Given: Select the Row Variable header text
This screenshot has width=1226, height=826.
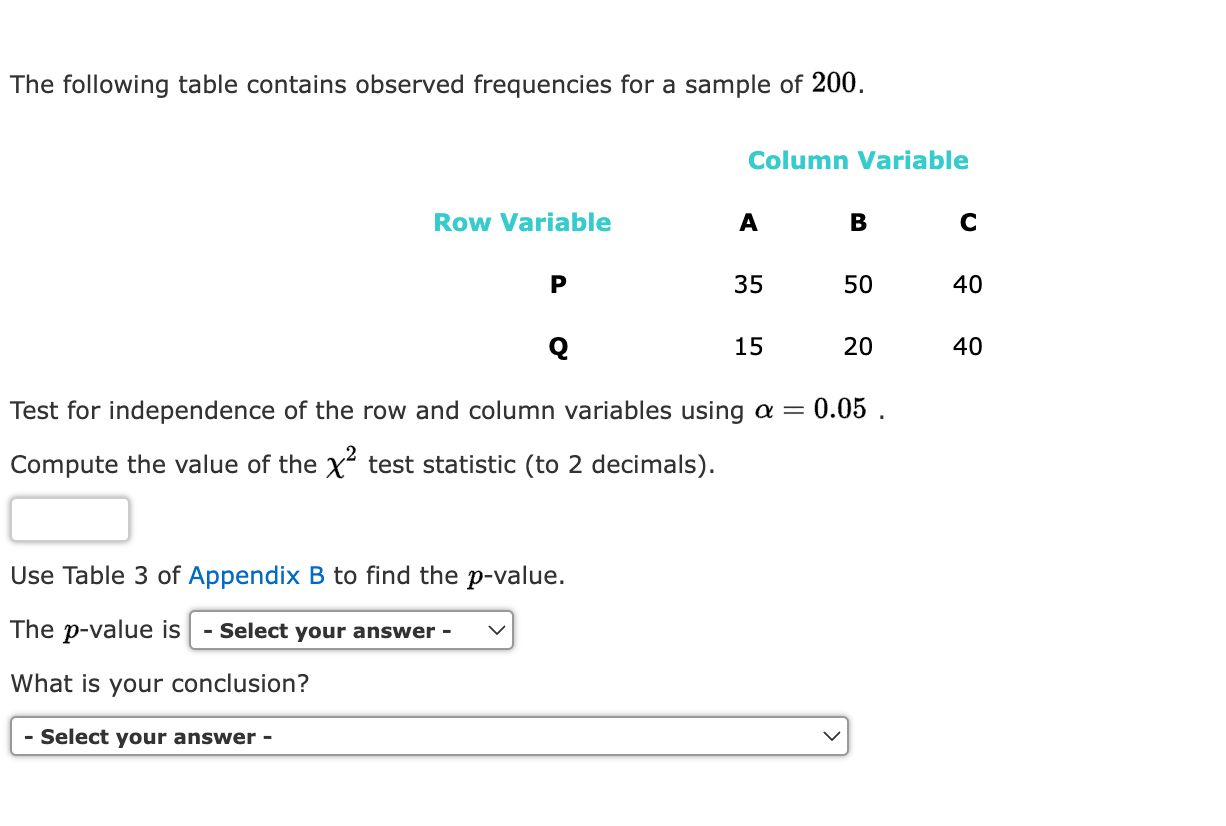Looking at the screenshot, I should [x=522, y=222].
